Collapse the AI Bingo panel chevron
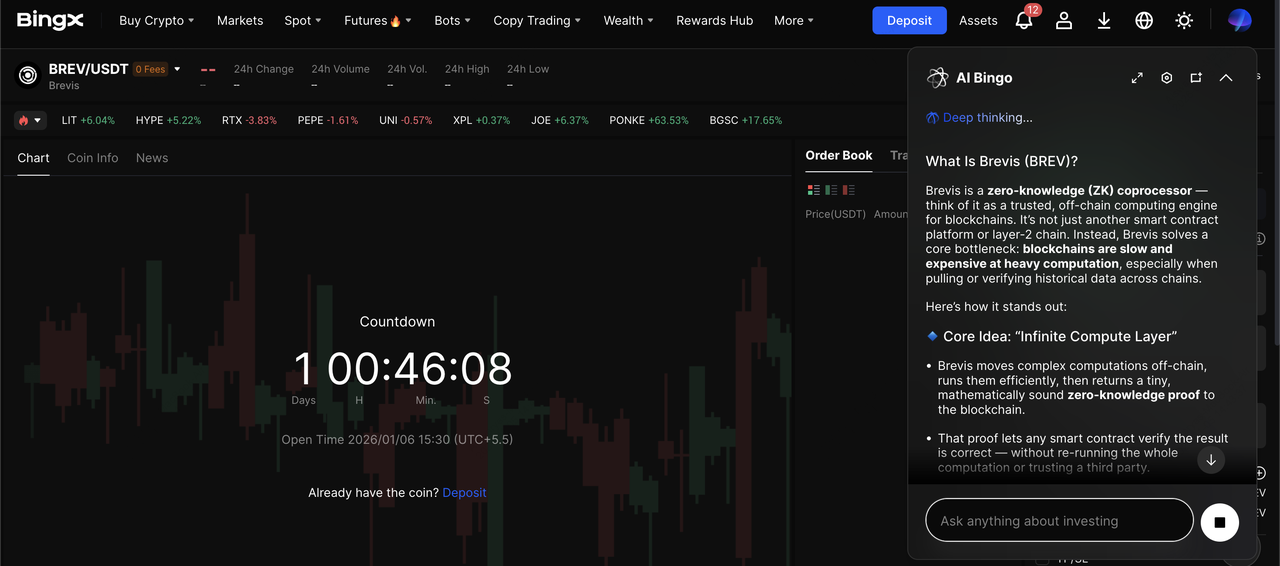 tap(1226, 78)
